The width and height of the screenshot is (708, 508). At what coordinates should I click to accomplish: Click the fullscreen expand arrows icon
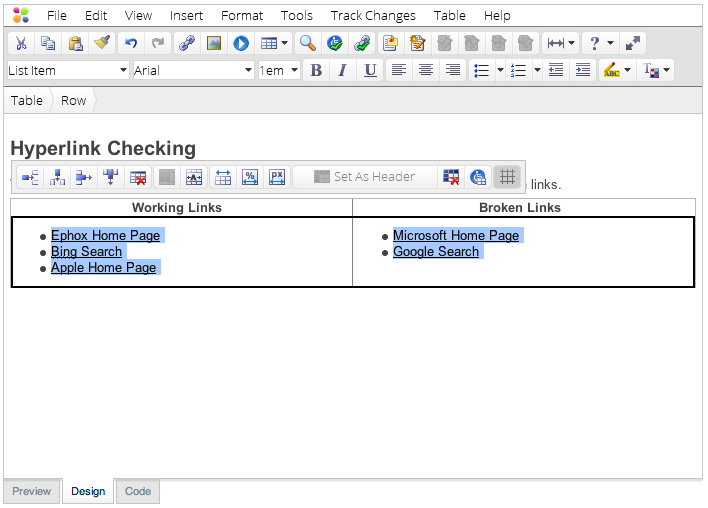633,43
